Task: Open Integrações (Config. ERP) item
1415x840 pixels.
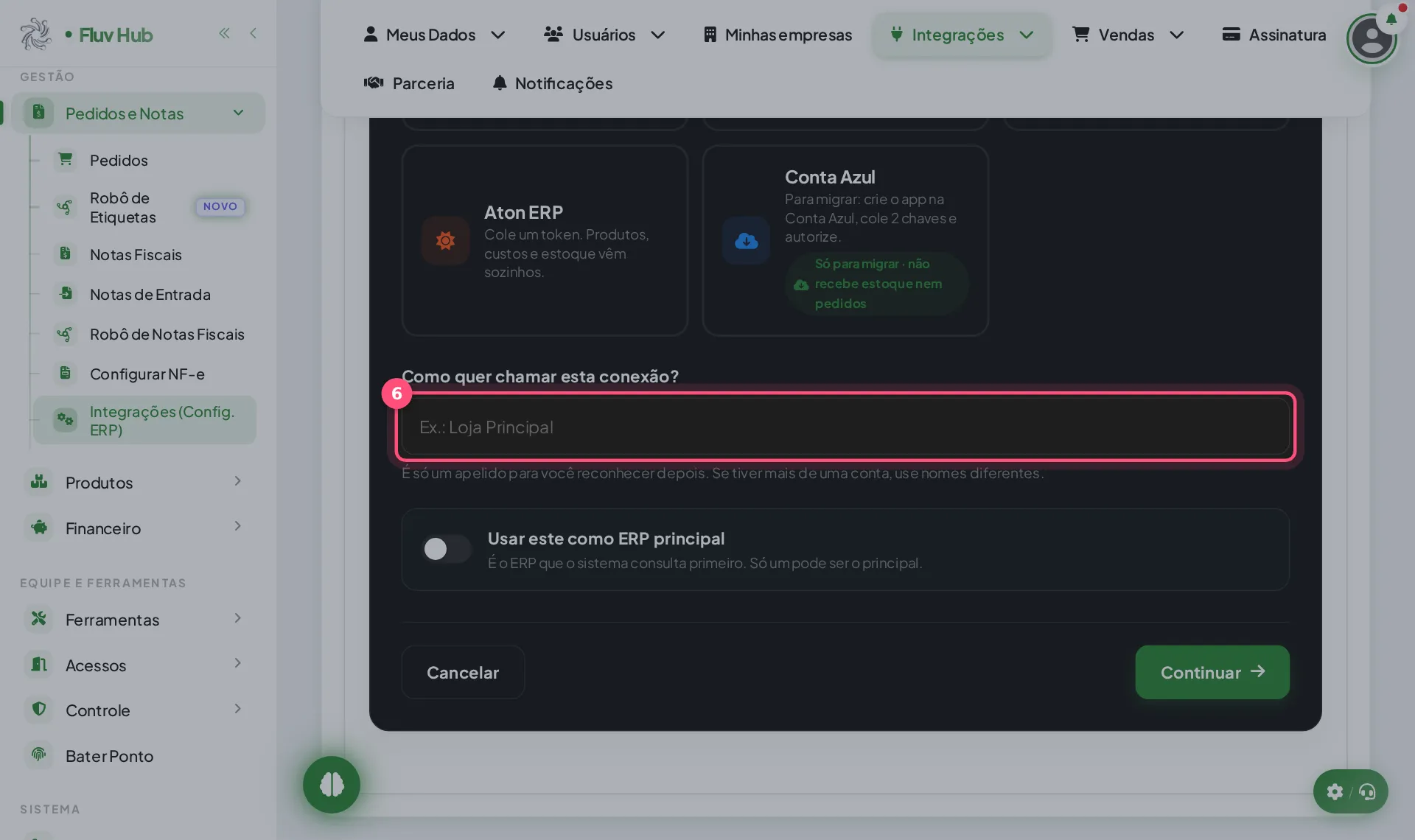Action: [x=145, y=420]
